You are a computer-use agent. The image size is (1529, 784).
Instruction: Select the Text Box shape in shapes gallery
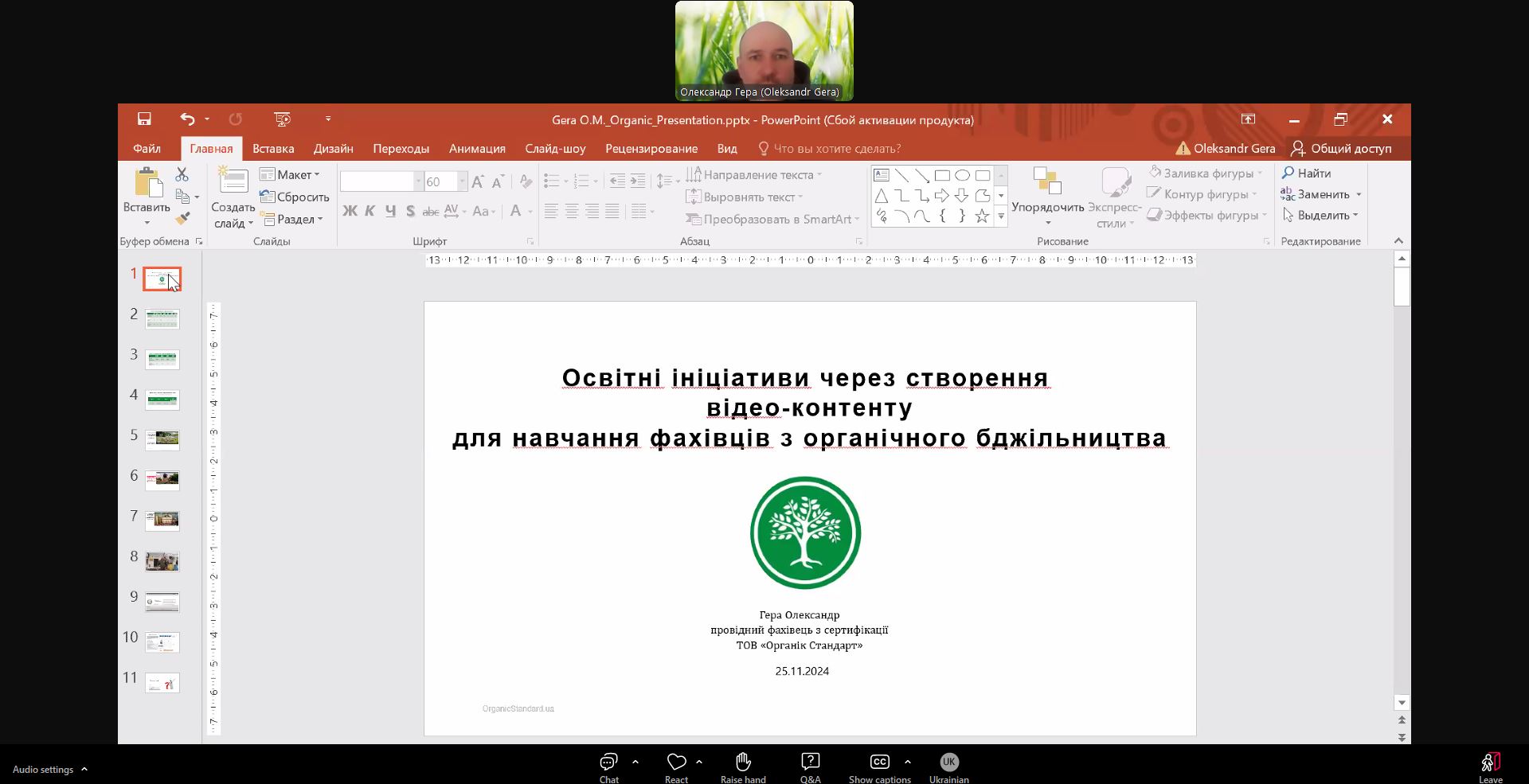[882, 175]
